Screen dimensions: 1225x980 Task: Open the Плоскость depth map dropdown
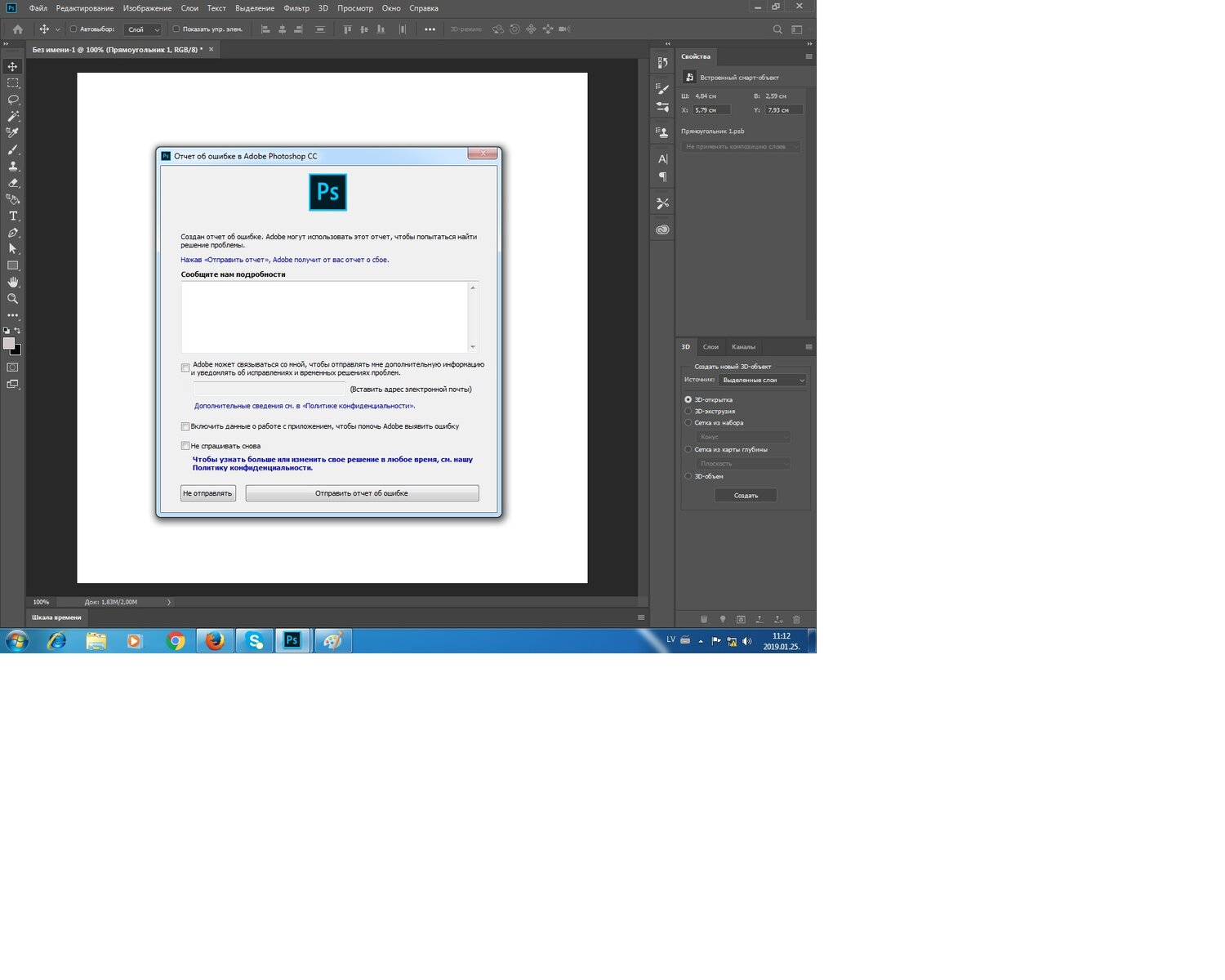coord(742,464)
